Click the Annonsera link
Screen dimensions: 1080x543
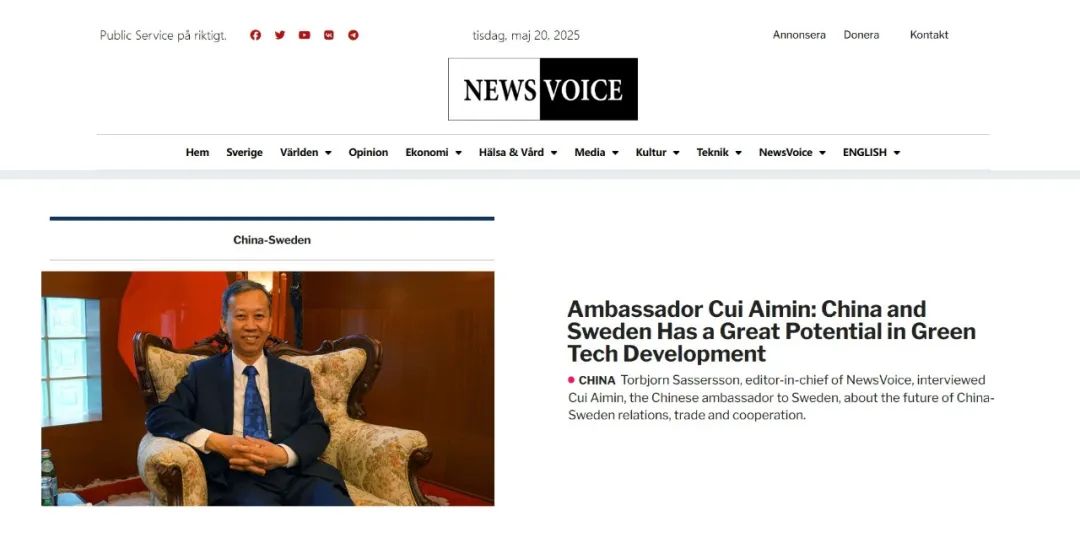coord(799,35)
